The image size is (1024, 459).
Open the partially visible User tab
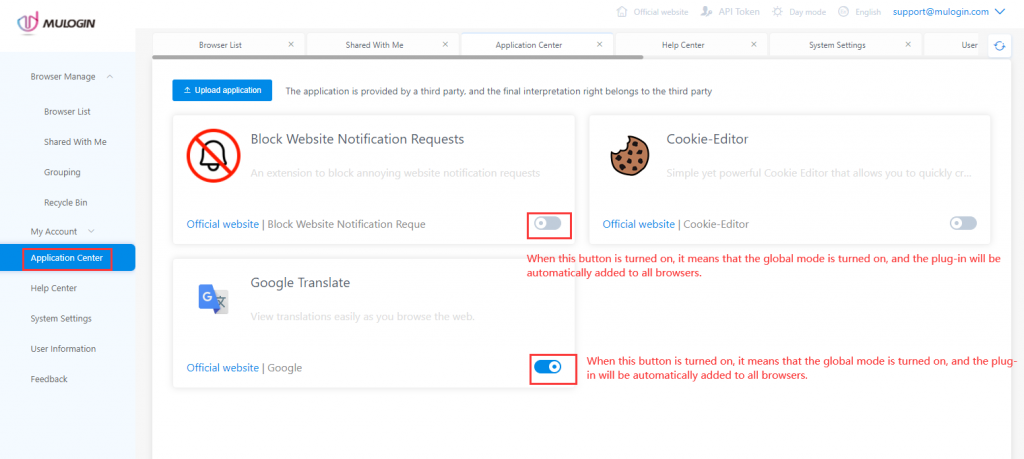(x=969, y=45)
